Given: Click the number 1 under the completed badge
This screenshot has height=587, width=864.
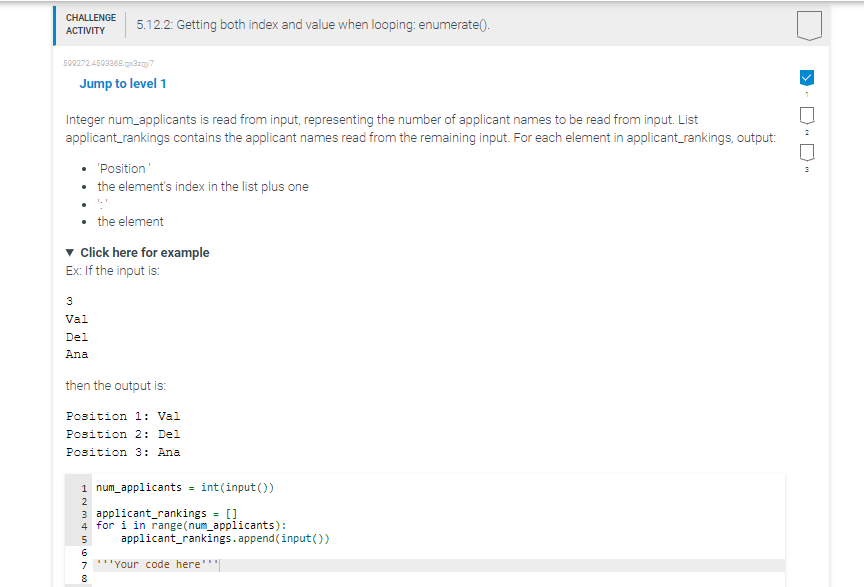Looking at the screenshot, I should coord(806,93).
